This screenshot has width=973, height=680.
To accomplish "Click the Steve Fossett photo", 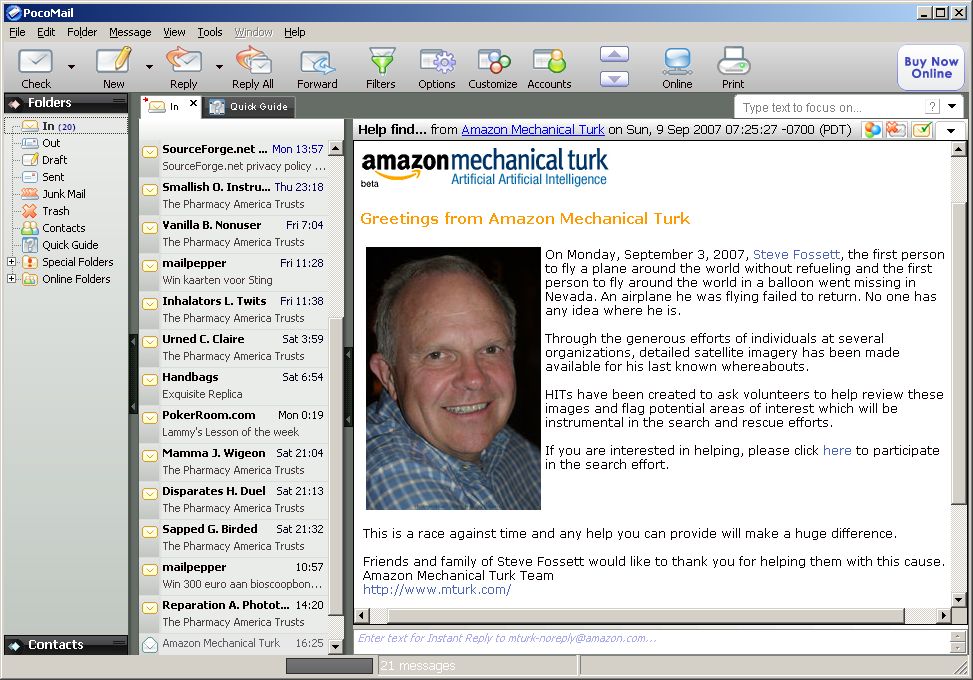I will pyautogui.click(x=453, y=378).
